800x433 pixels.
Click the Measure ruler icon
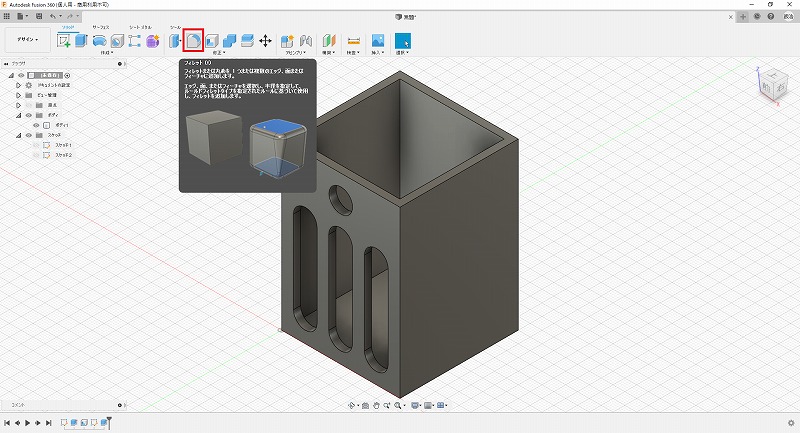tap(353, 41)
